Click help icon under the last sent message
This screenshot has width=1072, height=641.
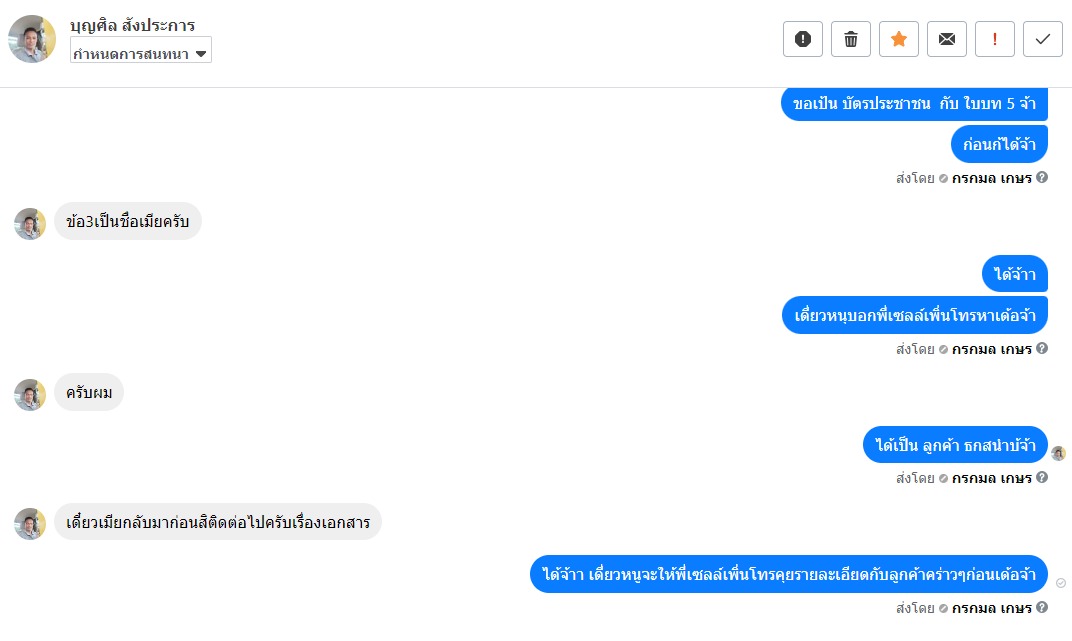1042,607
